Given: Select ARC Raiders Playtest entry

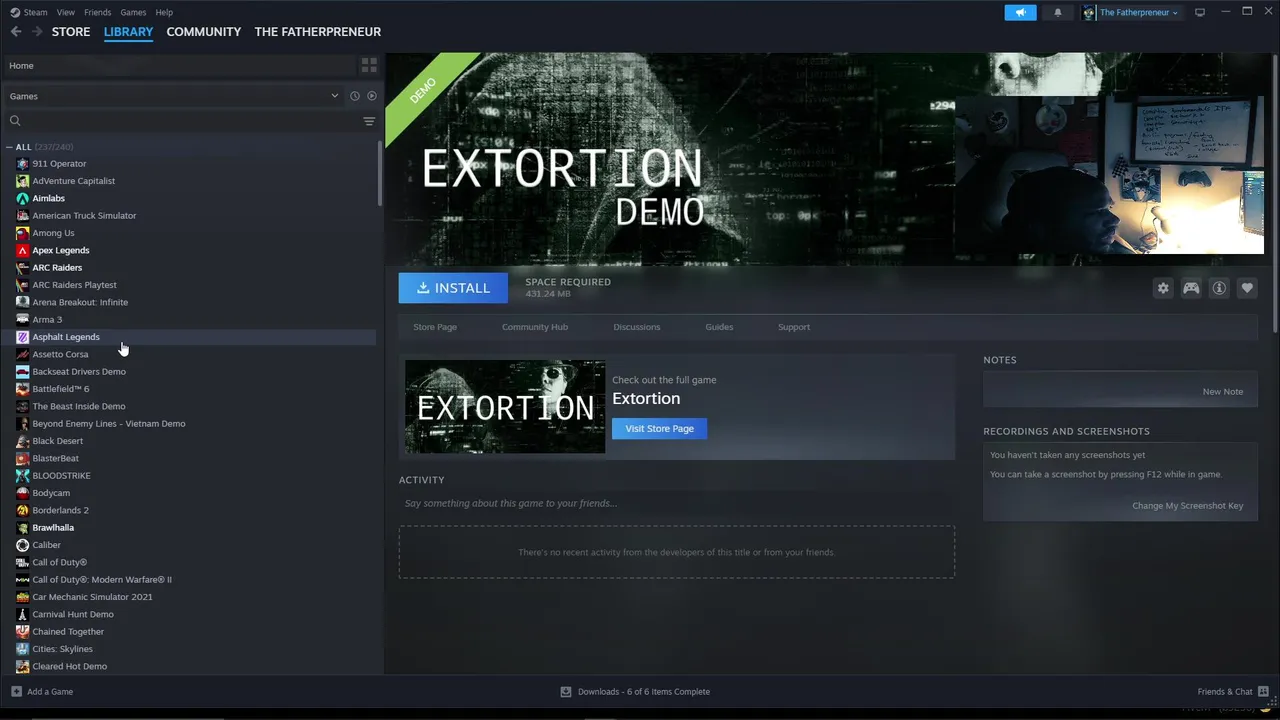Looking at the screenshot, I should pyautogui.click(x=188, y=285).
